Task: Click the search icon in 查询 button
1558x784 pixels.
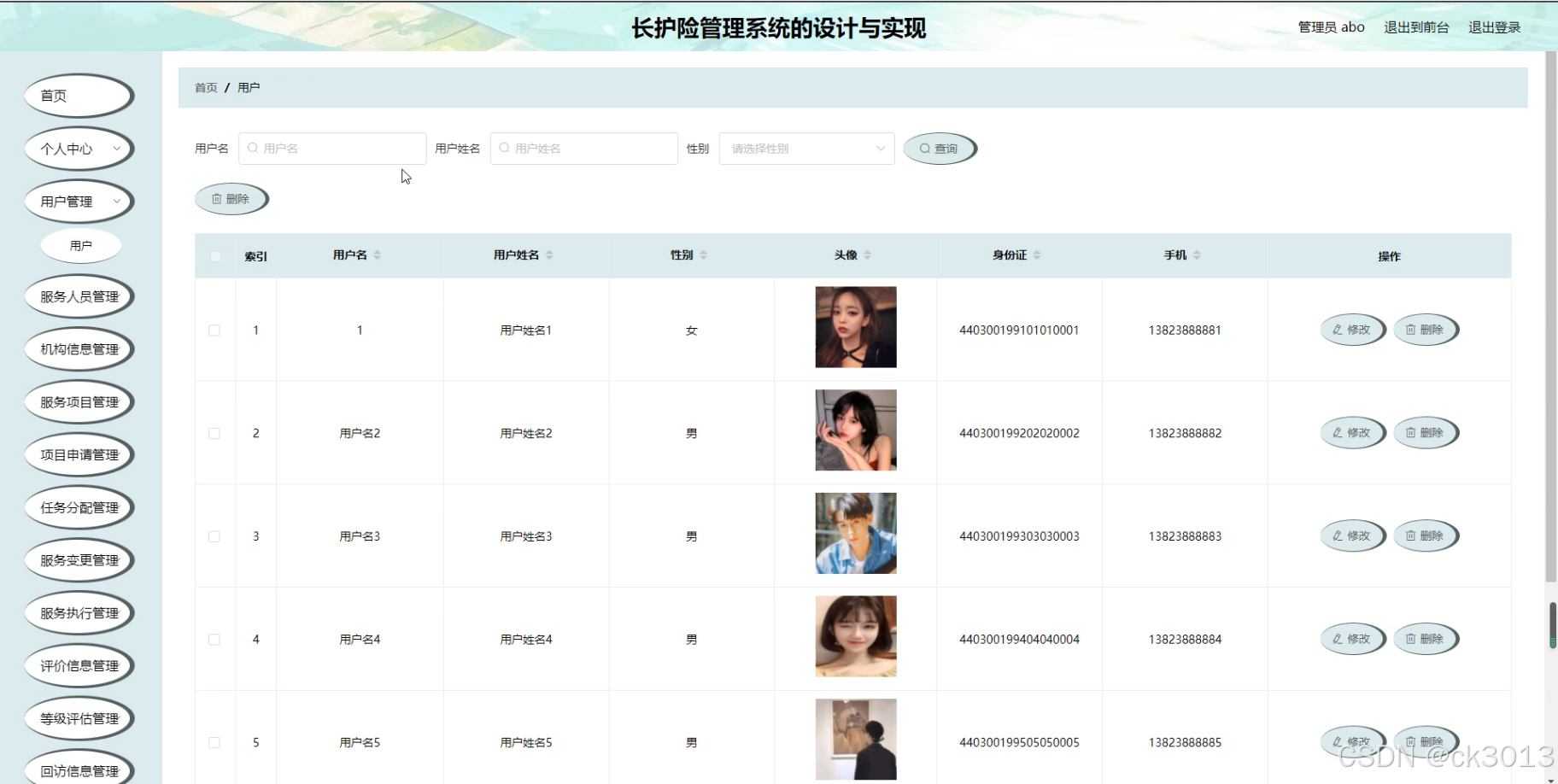Action: click(925, 148)
